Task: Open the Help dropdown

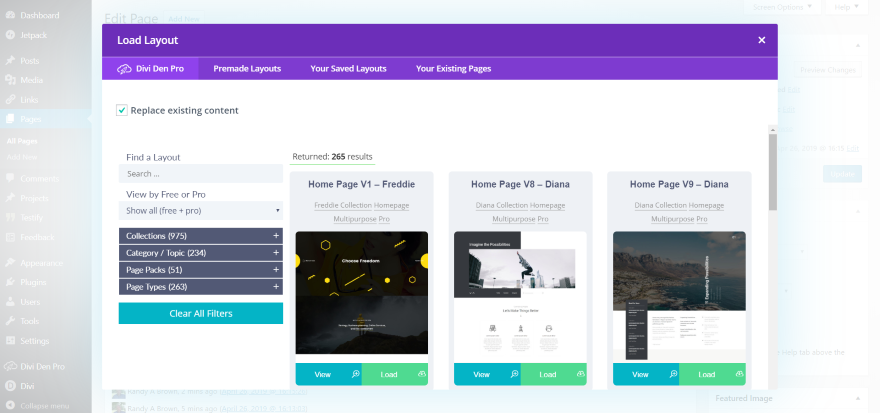Action: [846, 7]
